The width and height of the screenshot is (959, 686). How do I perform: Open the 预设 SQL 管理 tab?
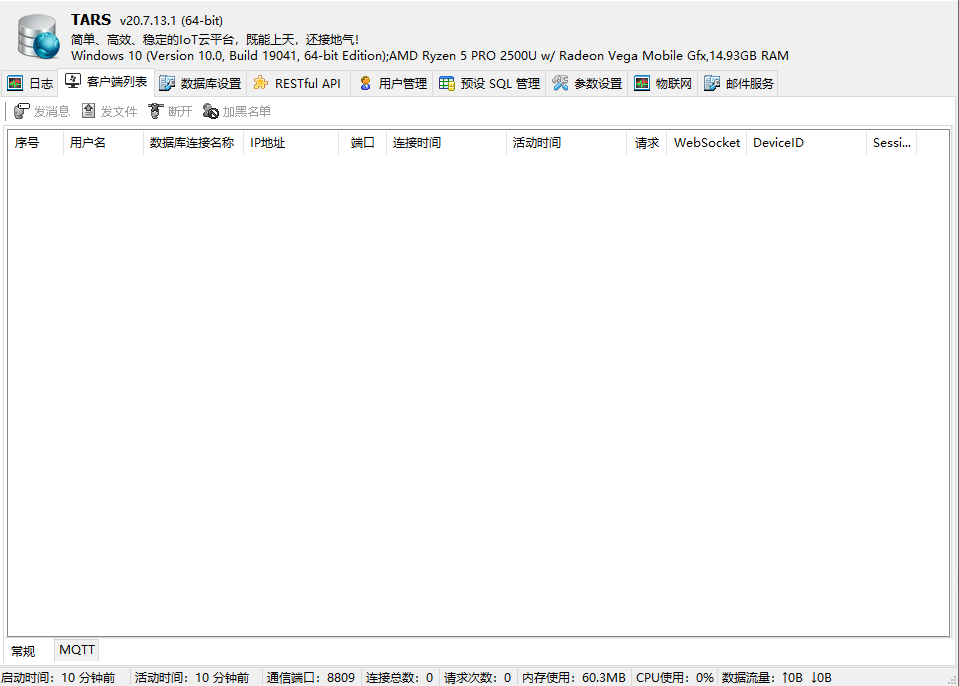(x=489, y=83)
